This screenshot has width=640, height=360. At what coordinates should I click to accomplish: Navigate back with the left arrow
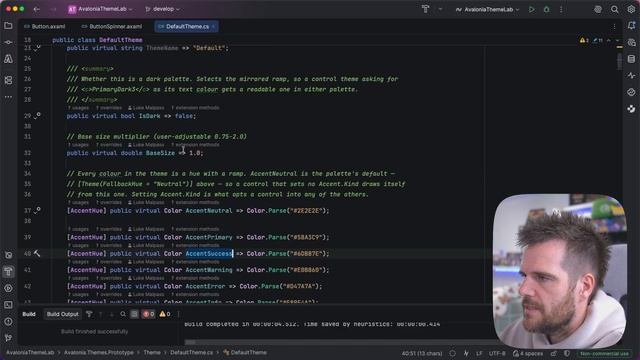(37, 9)
